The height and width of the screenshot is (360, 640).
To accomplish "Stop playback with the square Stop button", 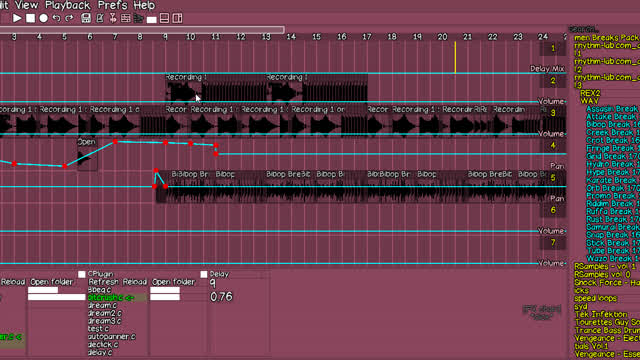I will (31, 18).
